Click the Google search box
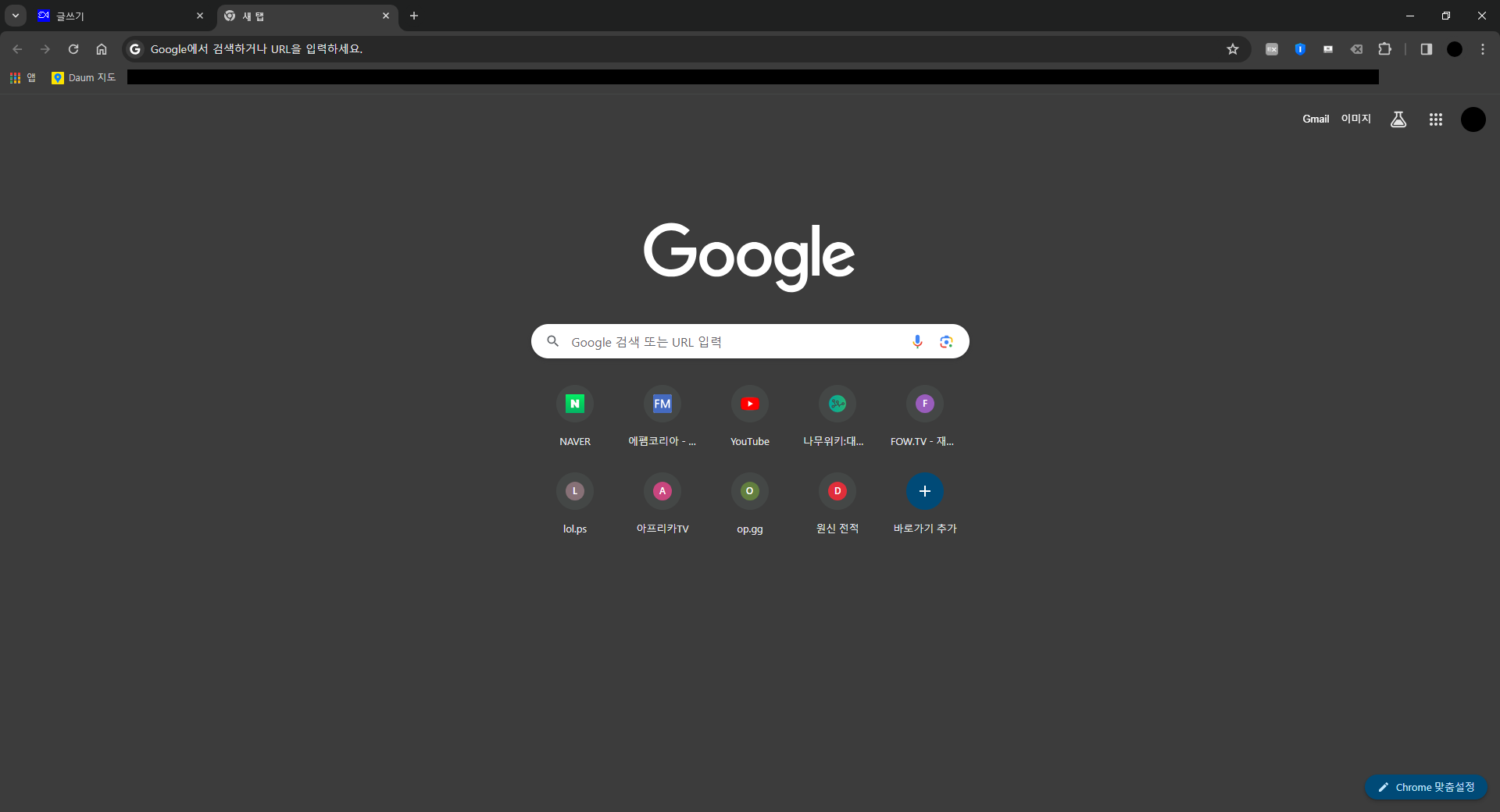 click(x=750, y=341)
